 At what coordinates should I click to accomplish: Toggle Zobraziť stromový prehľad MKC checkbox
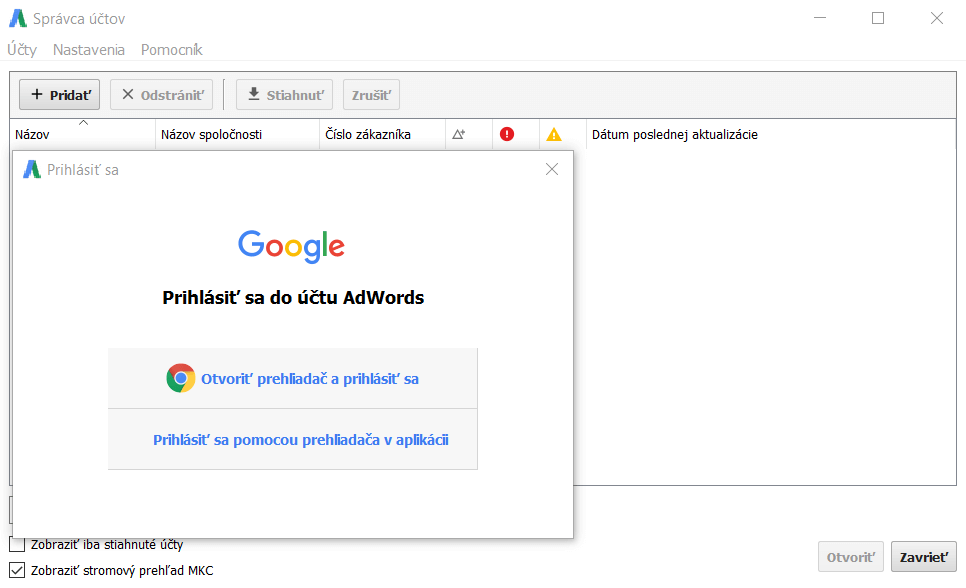click(x=17, y=570)
